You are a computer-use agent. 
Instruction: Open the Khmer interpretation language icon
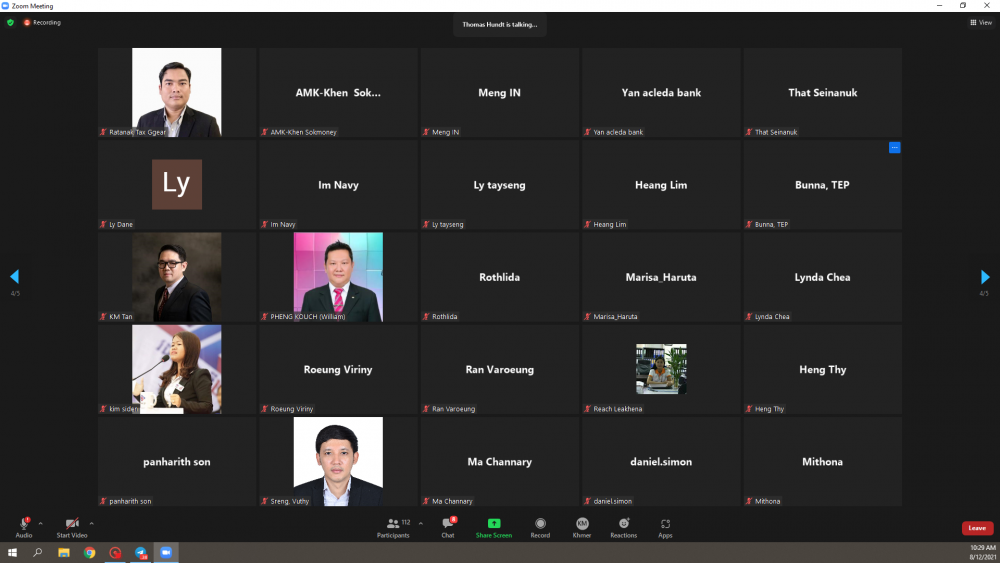point(582,524)
